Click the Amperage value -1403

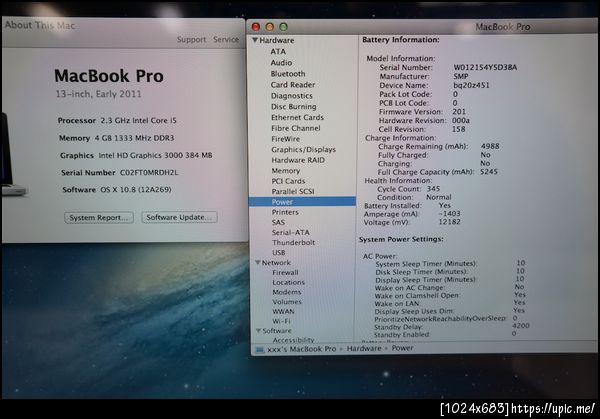[449, 213]
